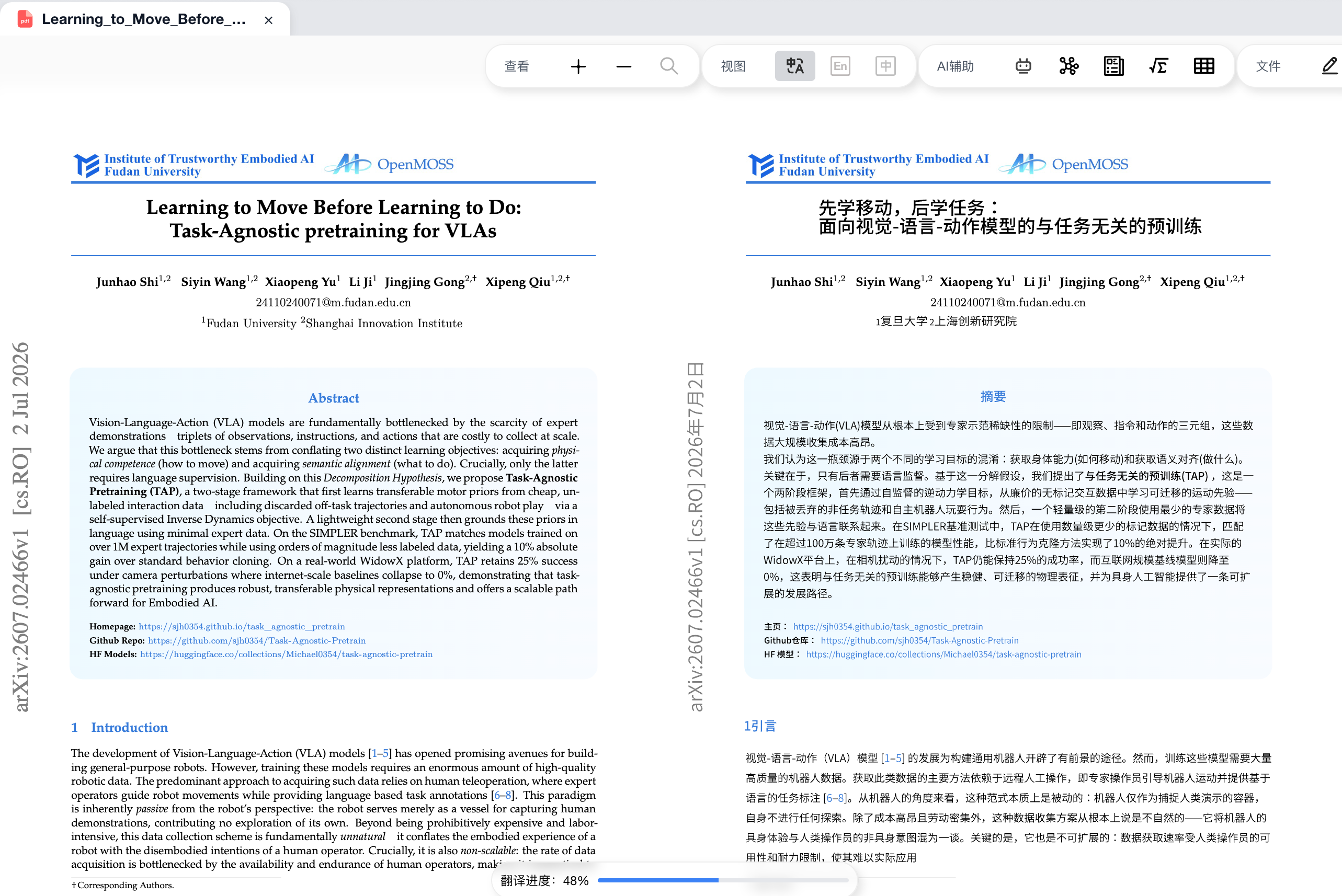Image resolution: width=1342 pixels, height=896 pixels.
Task: Click the Chinese translated title text
Action: click(1010, 217)
